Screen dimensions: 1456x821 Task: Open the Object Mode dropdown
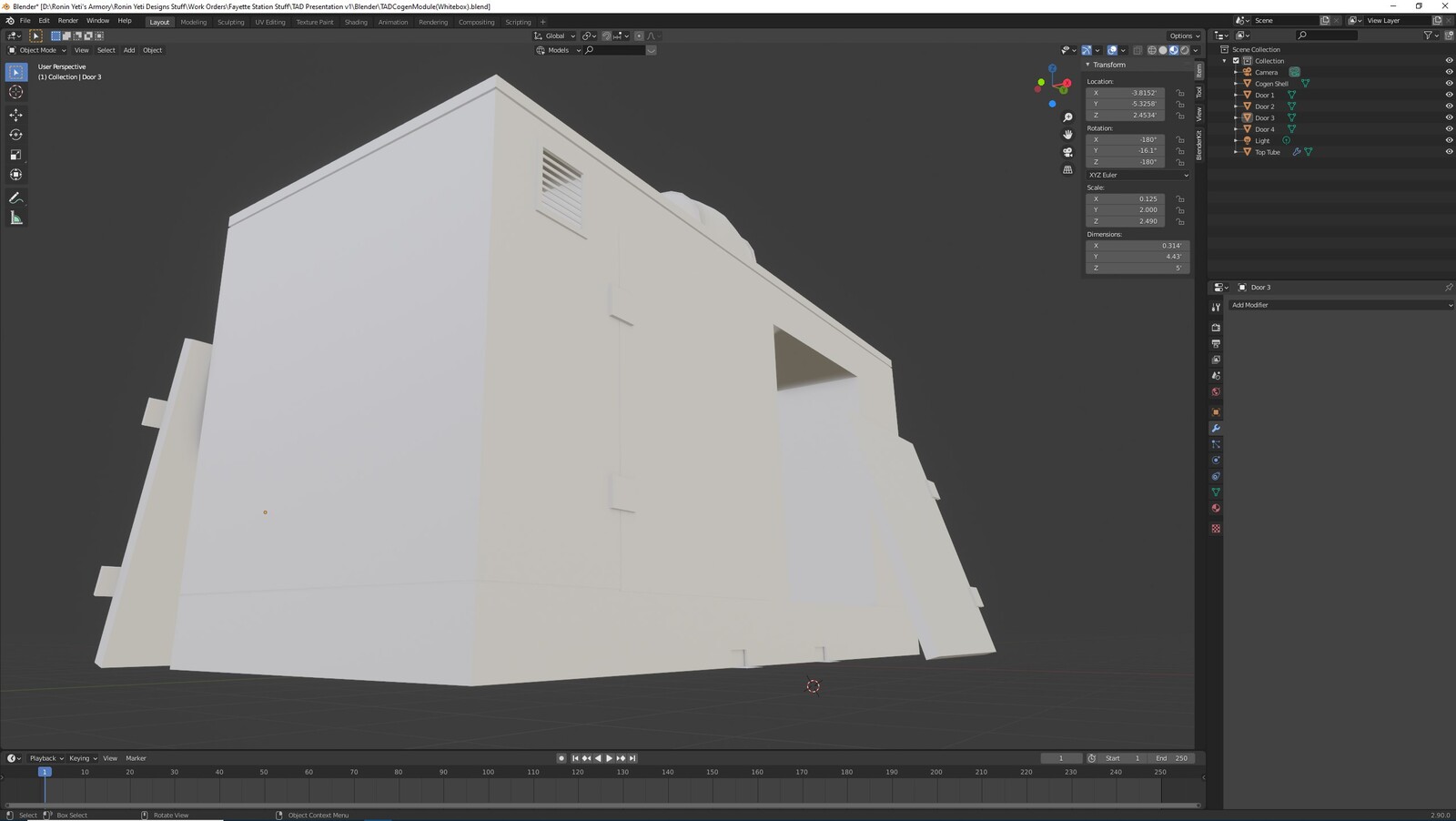pos(37,50)
